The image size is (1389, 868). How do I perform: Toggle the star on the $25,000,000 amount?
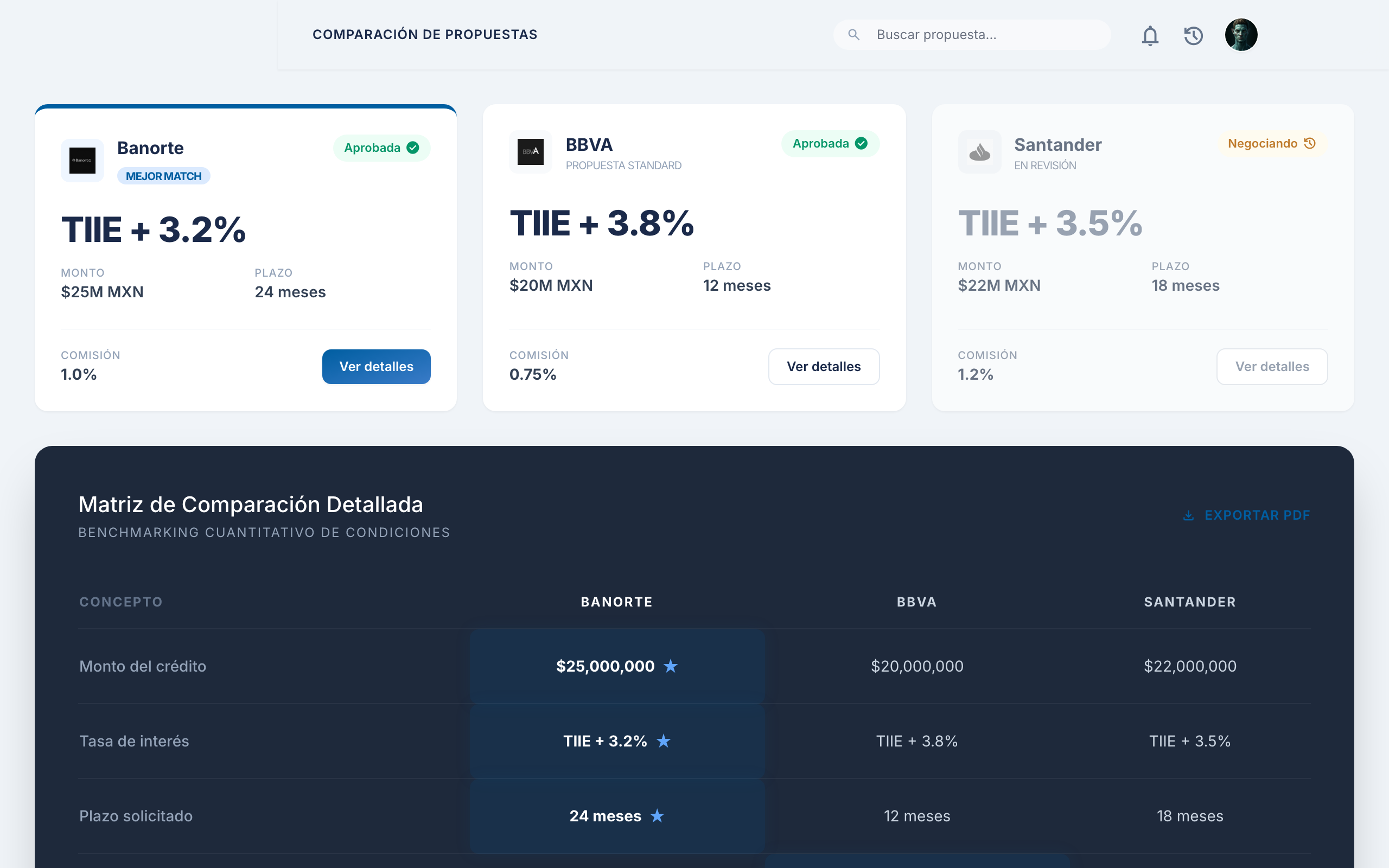click(671, 667)
